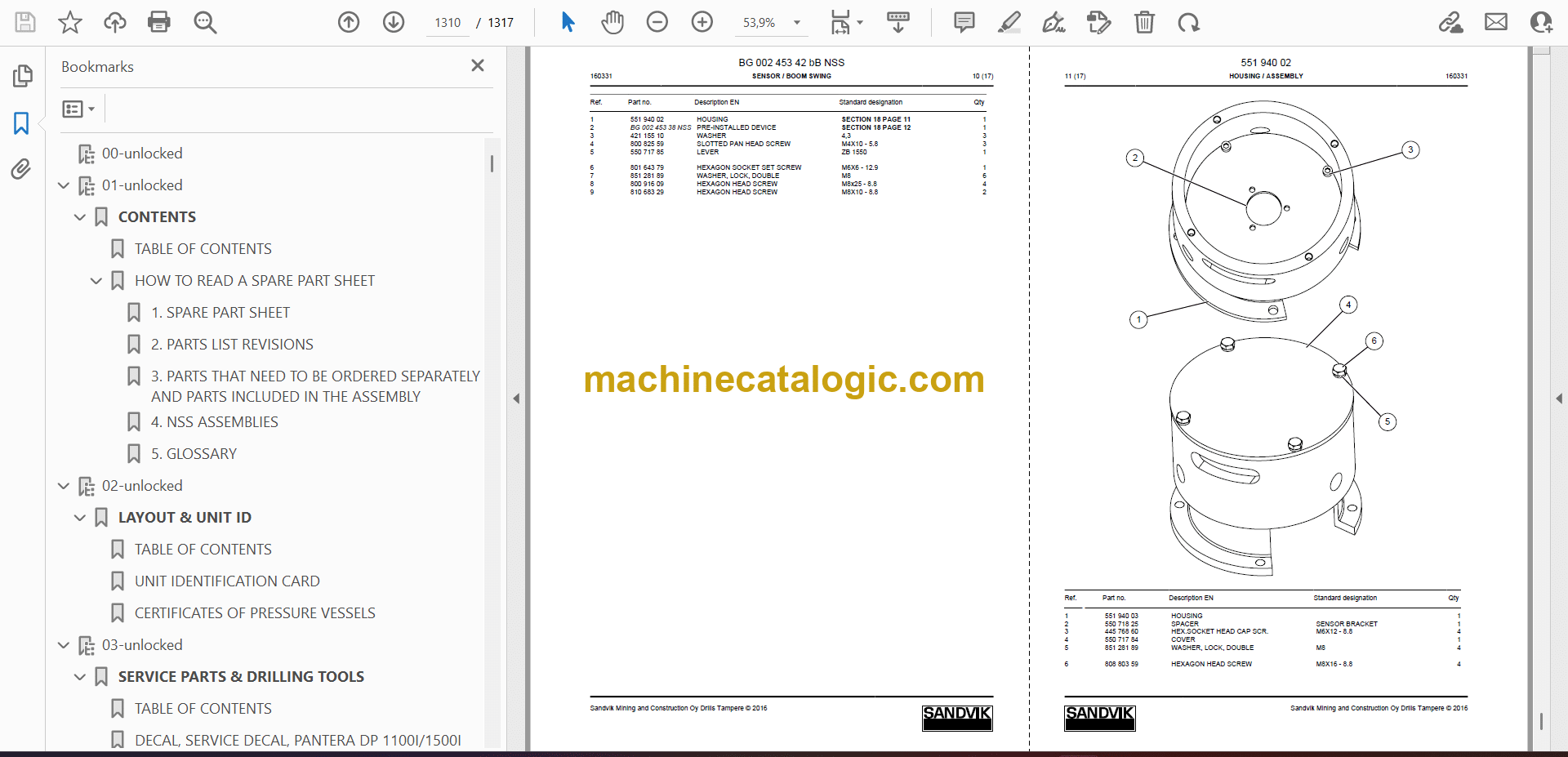Open the find text search tool
Screen dimensions: 1568x757
click(205, 22)
